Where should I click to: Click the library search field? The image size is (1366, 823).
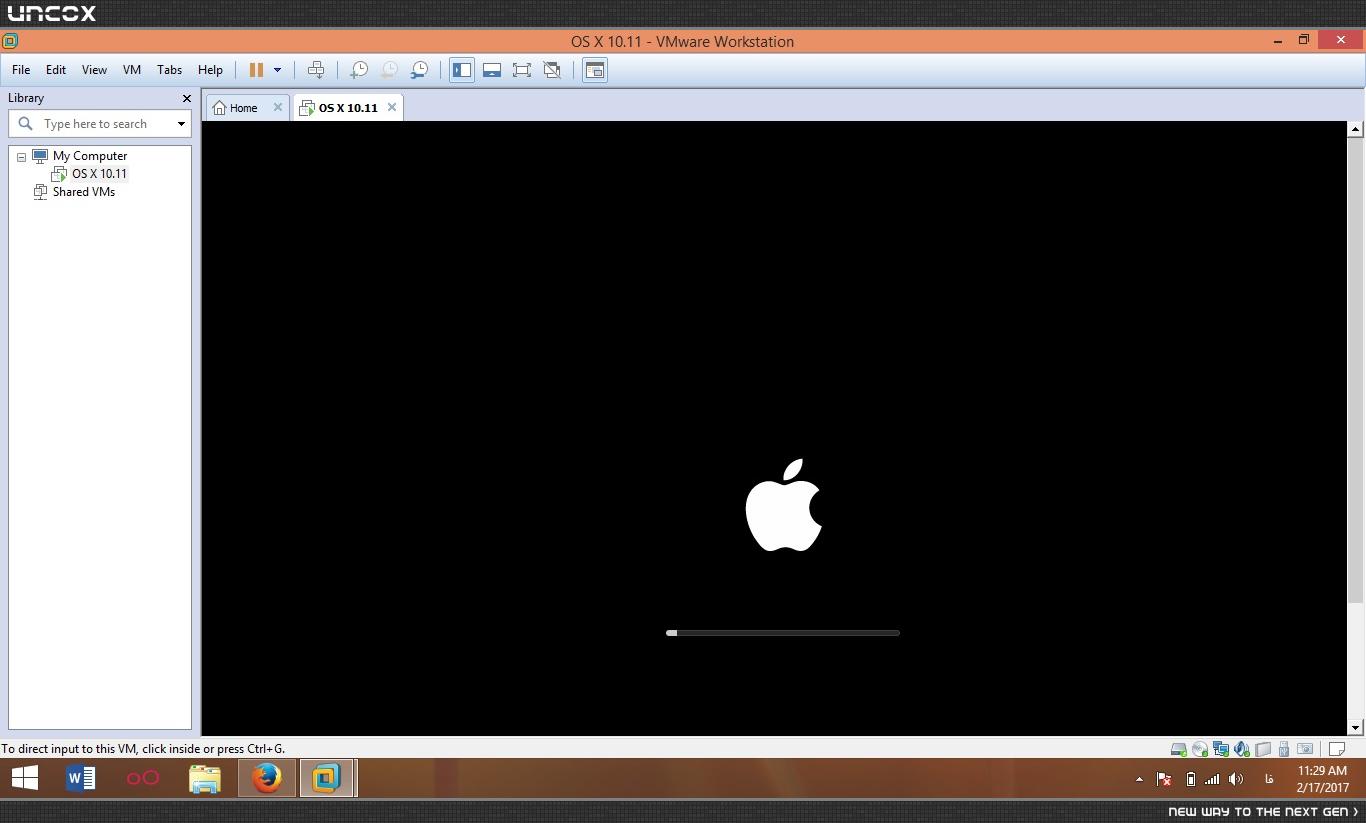100,124
